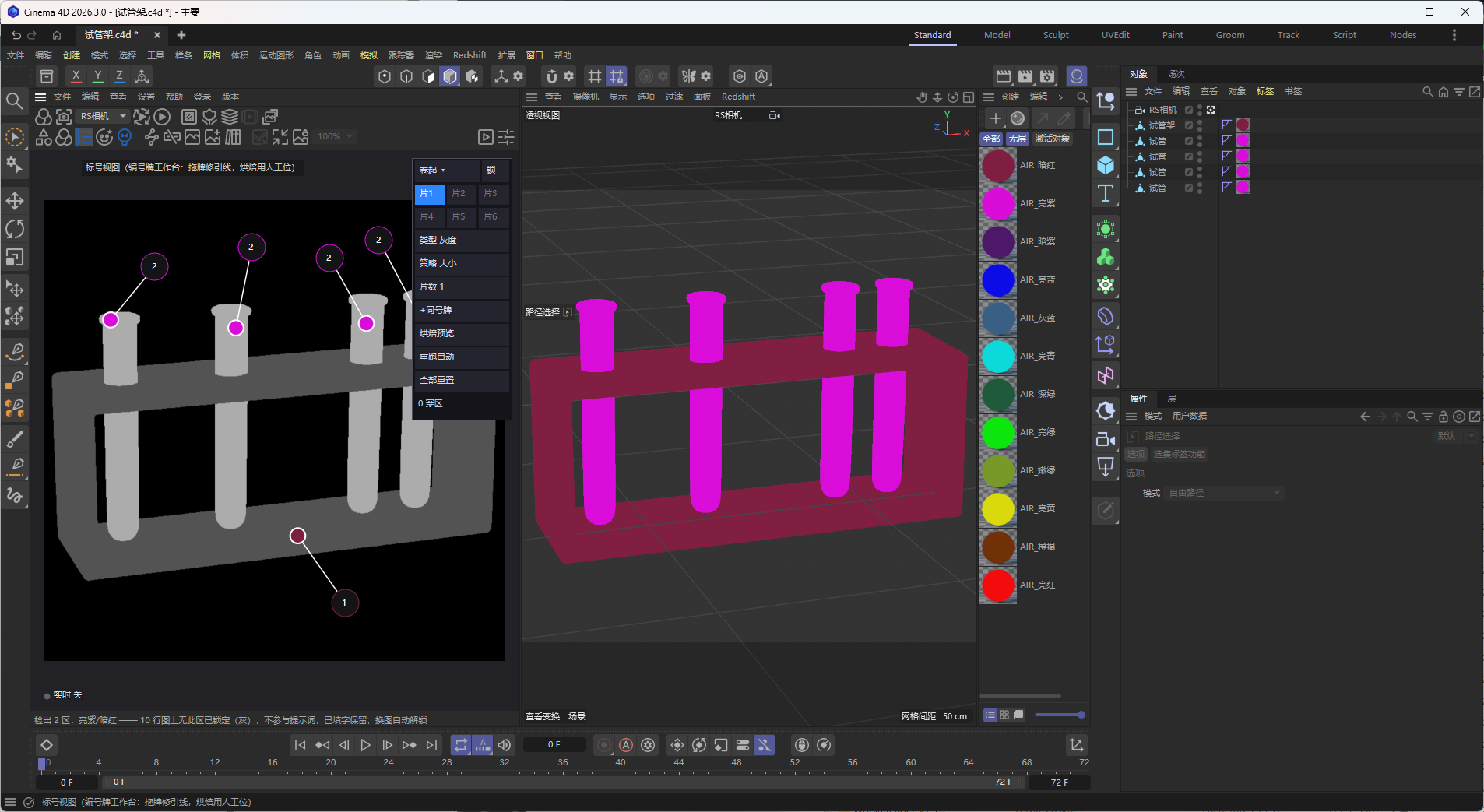This screenshot has height=812, width=1484.
Task: Add a Cube primitive object
Action: [x=1106, y=165]
